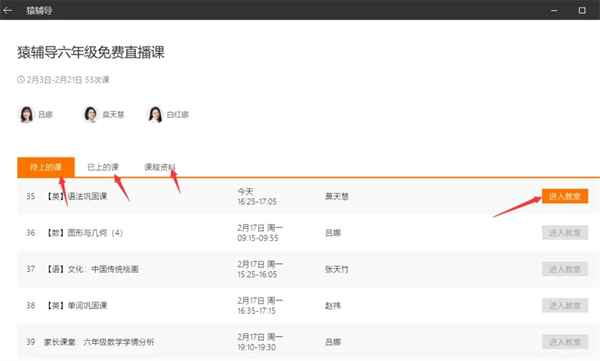Open teacher 莫天慧's avatar
This screenshot has width=600, height=361.
point(91,114)
